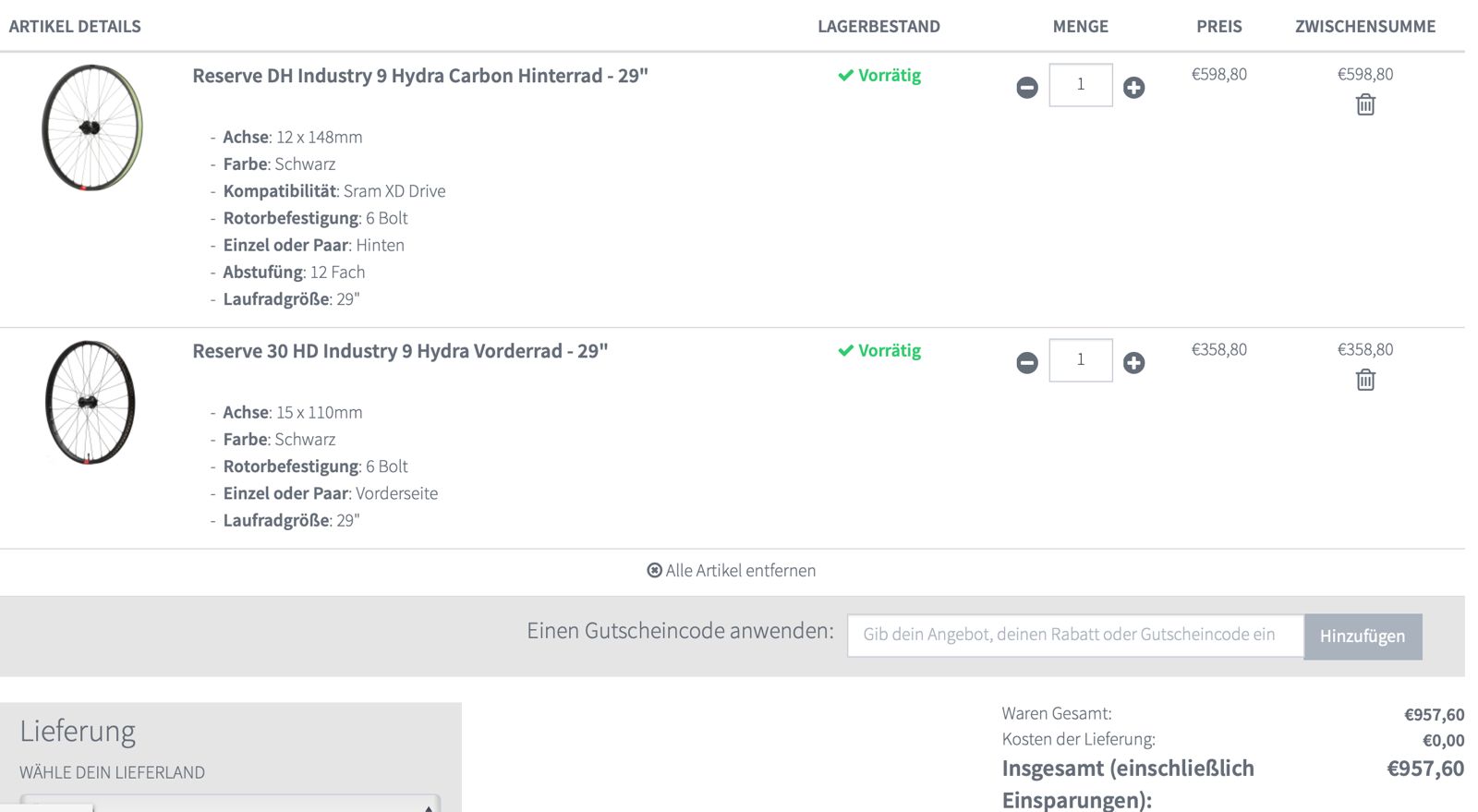Open the Reserve 30 HD Vorderrad wheel thumbnail
Image resolution: width=1478 pixels, height=812 pixels.
(90, 402)
